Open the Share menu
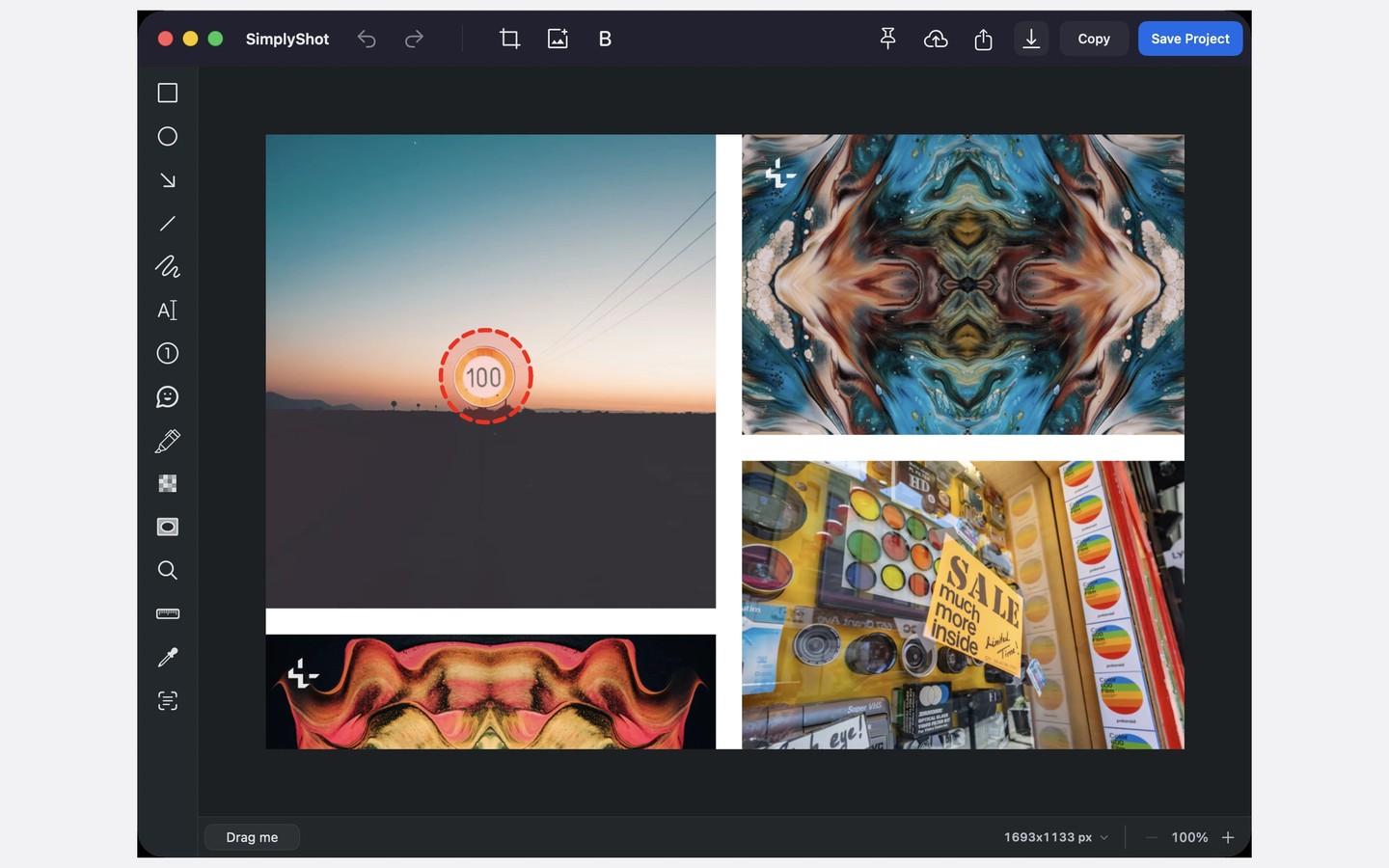 tap(983, 39)
